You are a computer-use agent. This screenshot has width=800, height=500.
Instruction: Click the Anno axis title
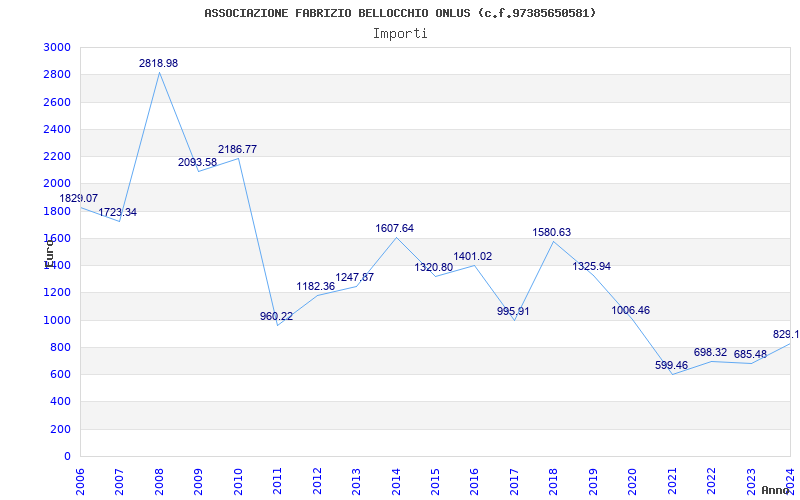tap(775, 490)
